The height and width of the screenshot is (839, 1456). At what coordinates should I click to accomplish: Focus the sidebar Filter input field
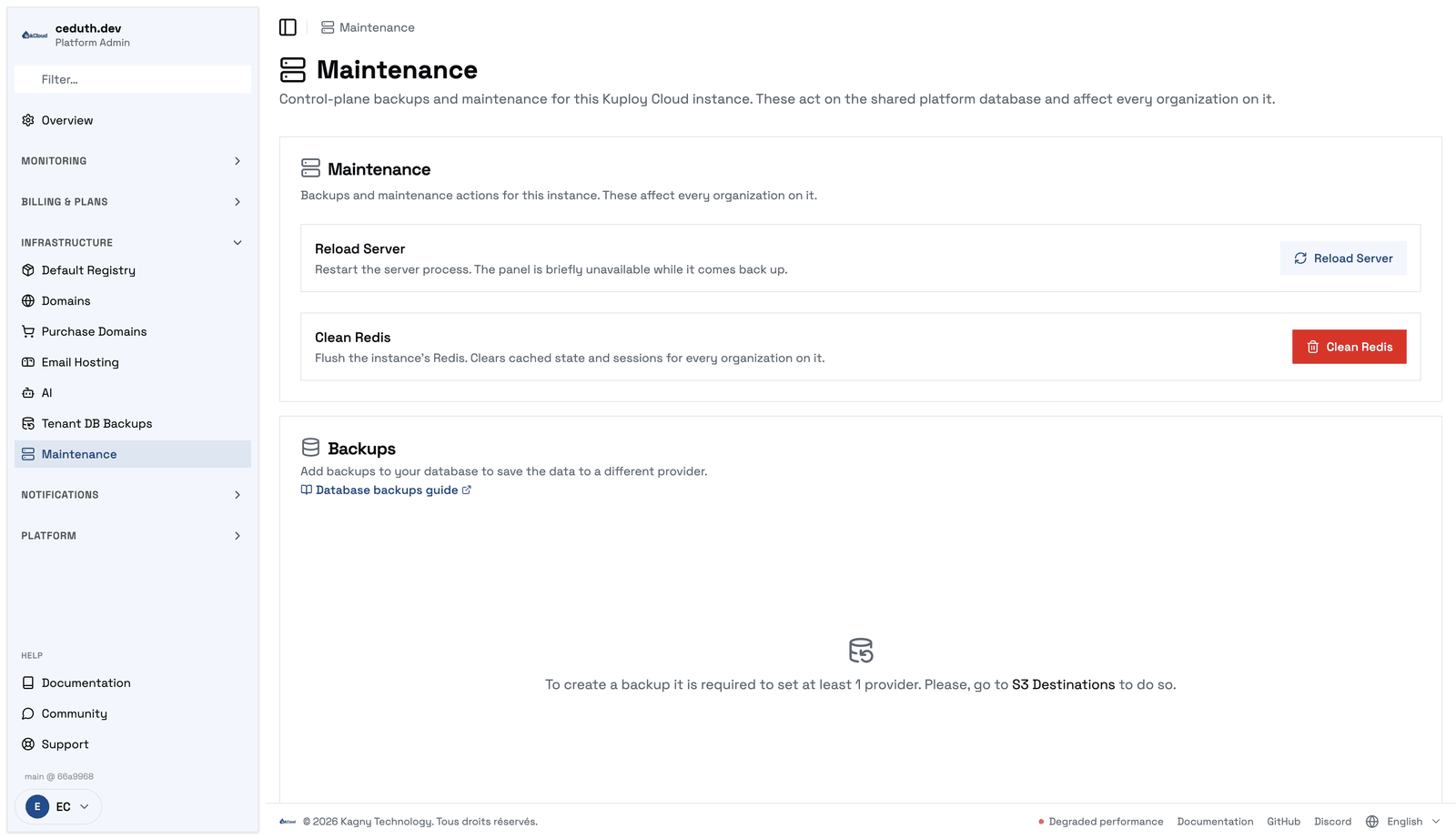(x=133, y=79)
